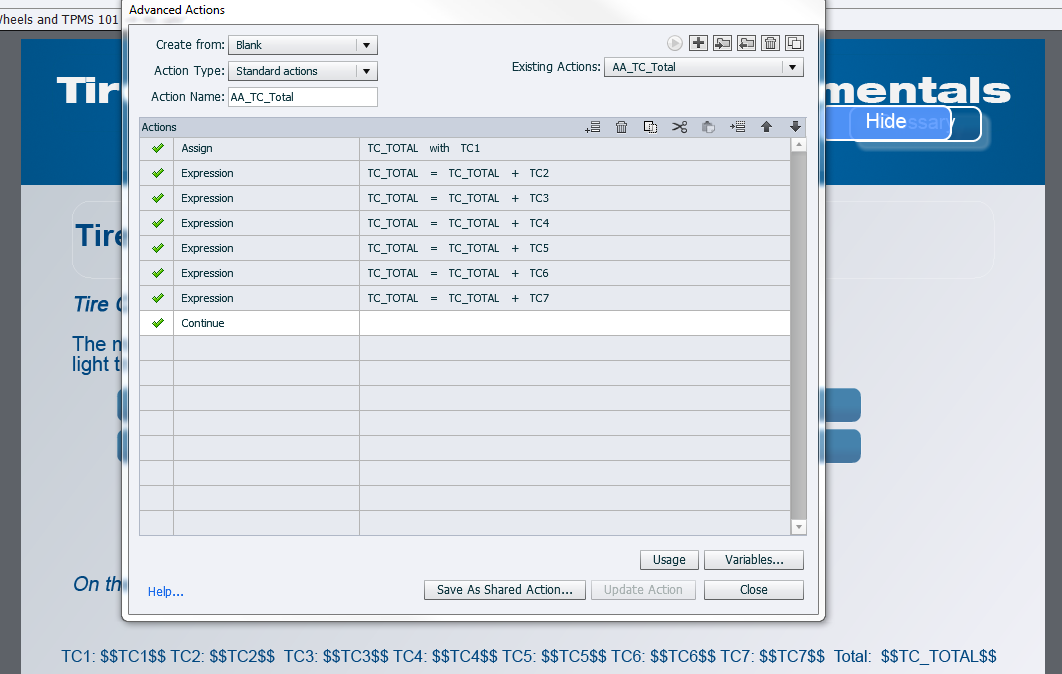Open the Help... link
This screenshot has height=674, width=1062.
tap(166, 592)
